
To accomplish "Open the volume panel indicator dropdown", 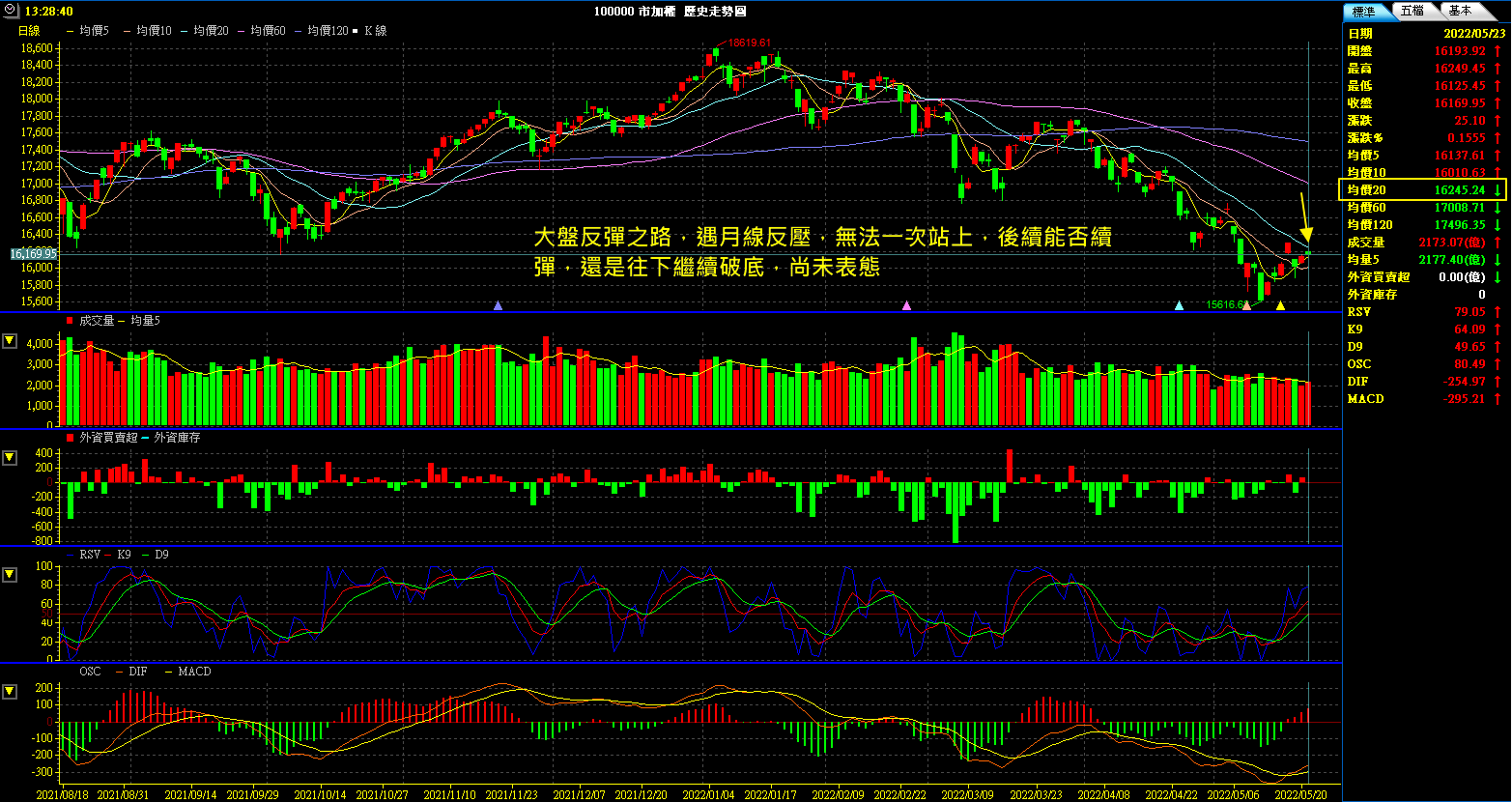I will (x=10, y=340).
